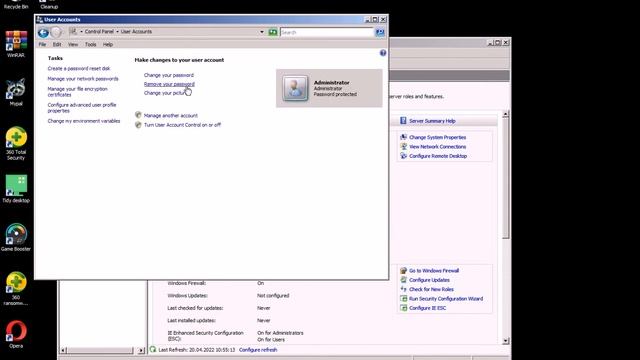Open the File menu
The image size is (640, 360).
pyautogui.click(x=42, y=44)
